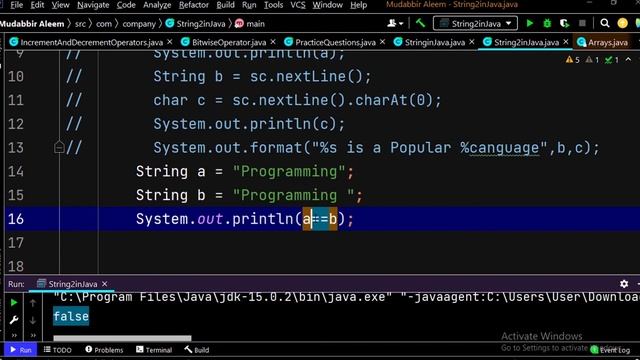
Task: Click the String2inJava Run tab
Action: click(x=67, y=284)
